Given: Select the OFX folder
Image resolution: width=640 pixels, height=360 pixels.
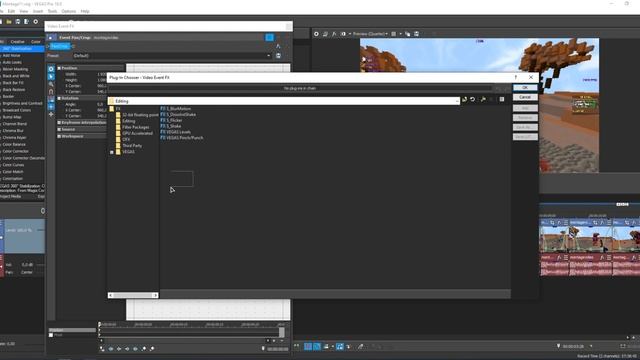Looking at the screenshot, I should 123,140.
